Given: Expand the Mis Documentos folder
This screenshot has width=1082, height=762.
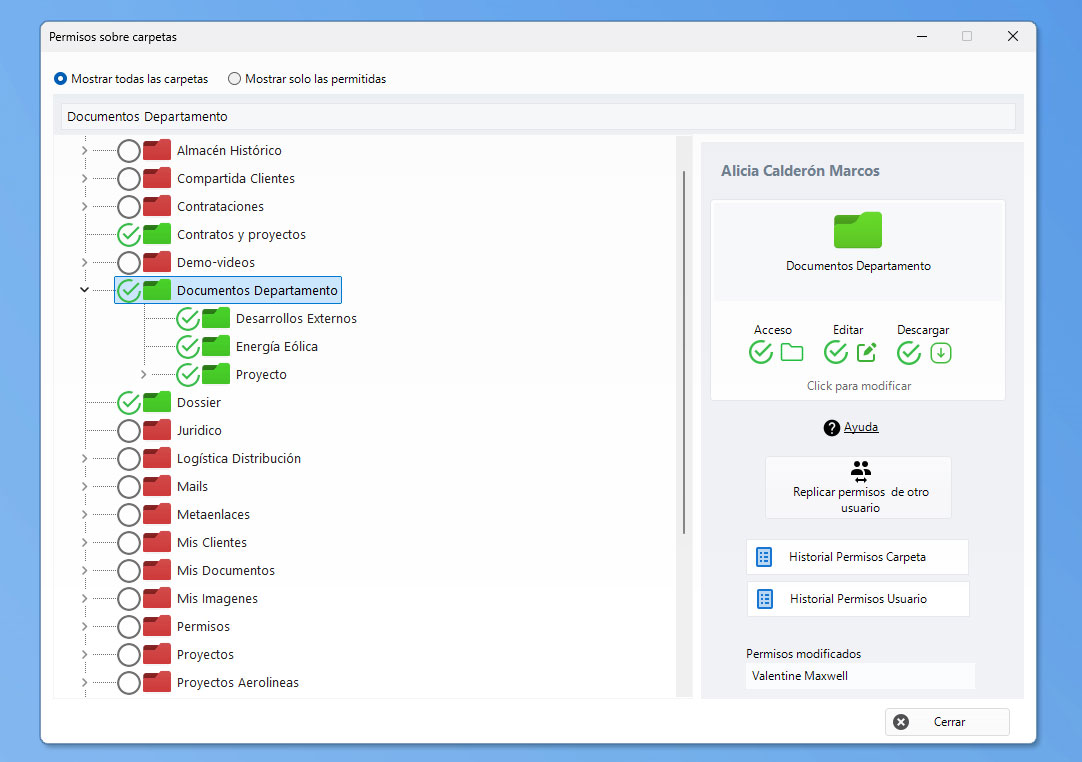Looking at the screenshot, I should pos(84,570).
